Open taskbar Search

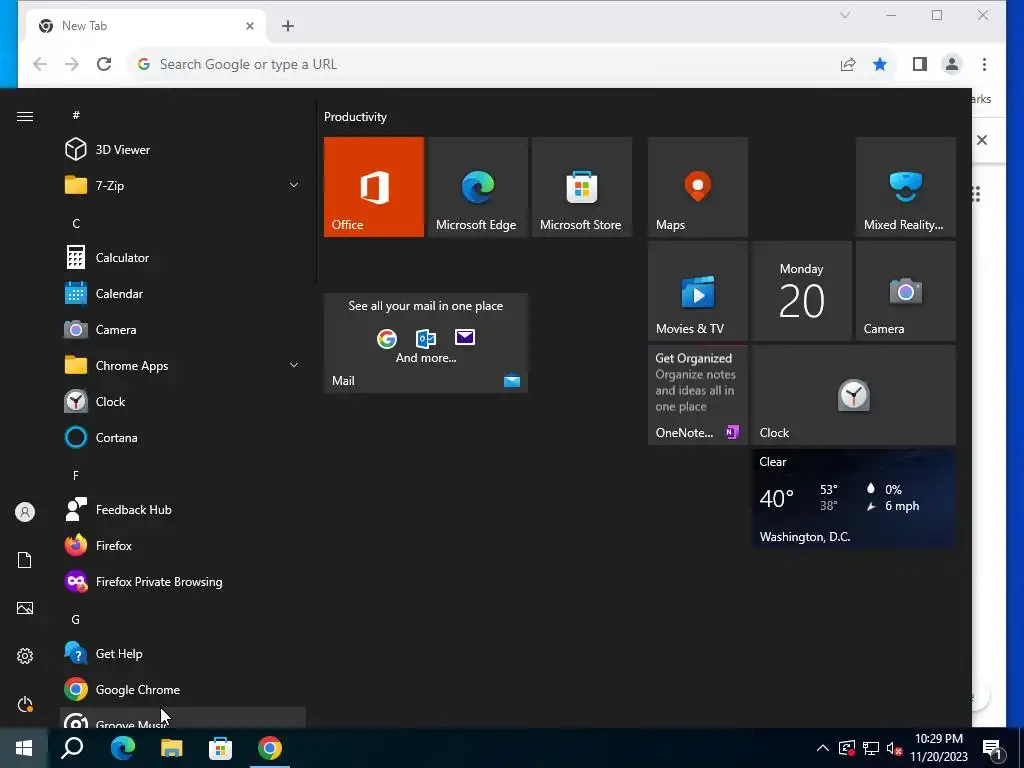pos(72,748)
